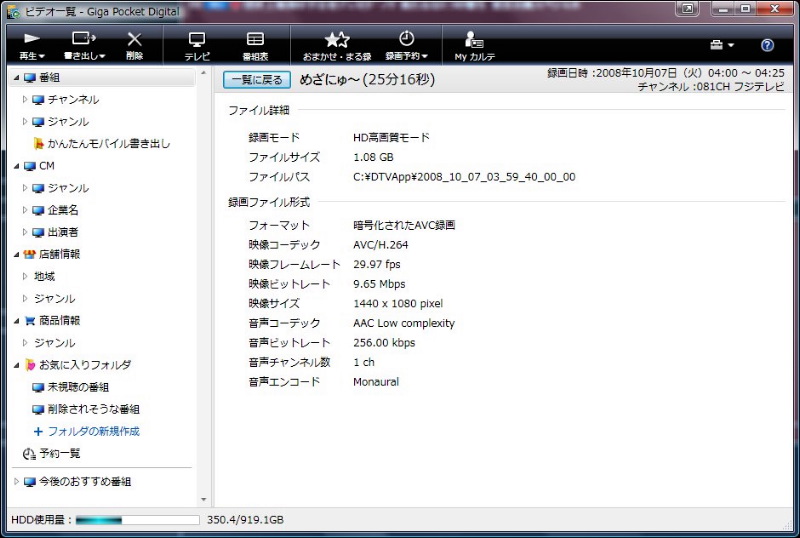
Task: Collapse the 番組 tree section
Action: tap(15, 78)
